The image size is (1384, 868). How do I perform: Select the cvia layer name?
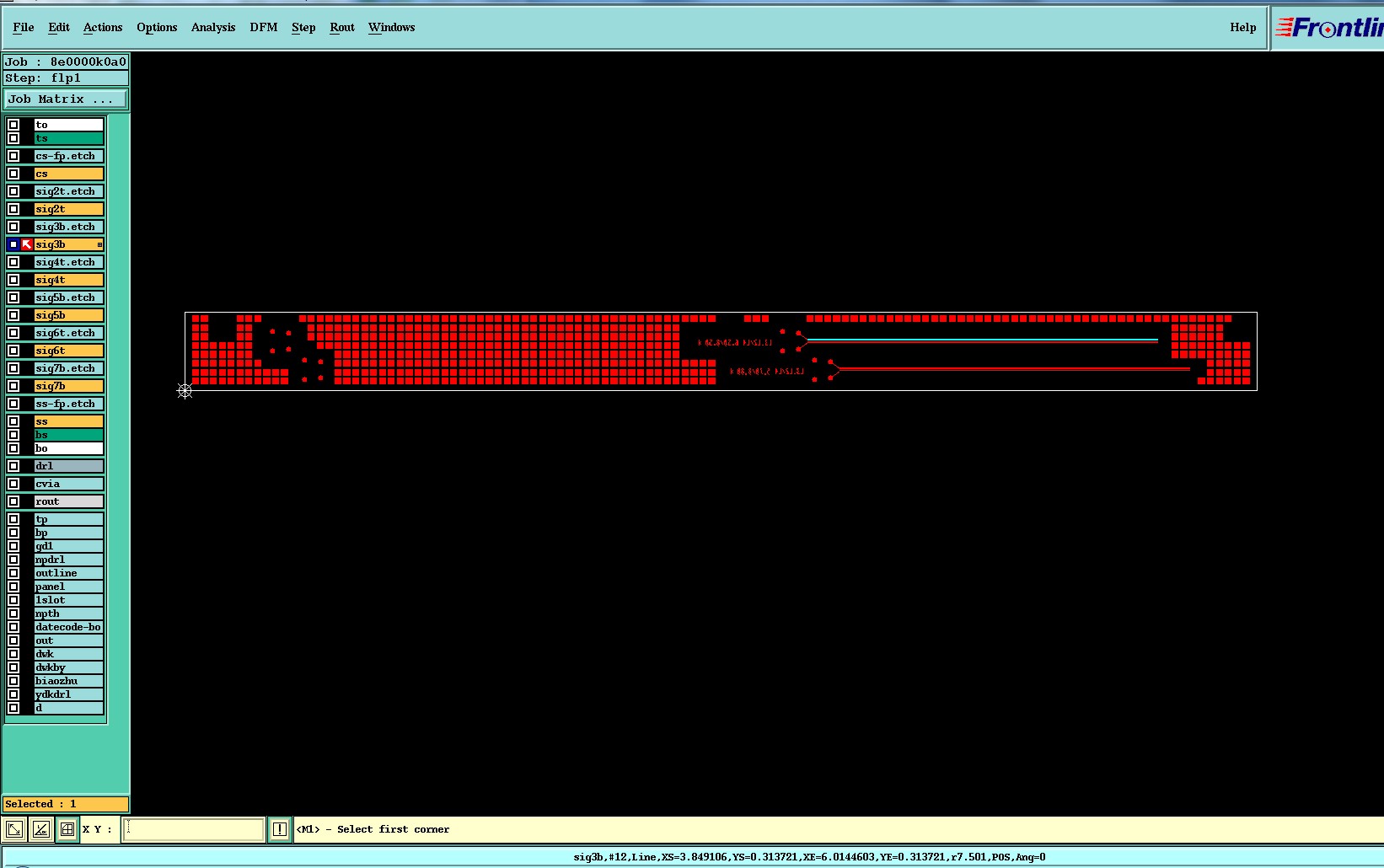[x=69, y=484]
